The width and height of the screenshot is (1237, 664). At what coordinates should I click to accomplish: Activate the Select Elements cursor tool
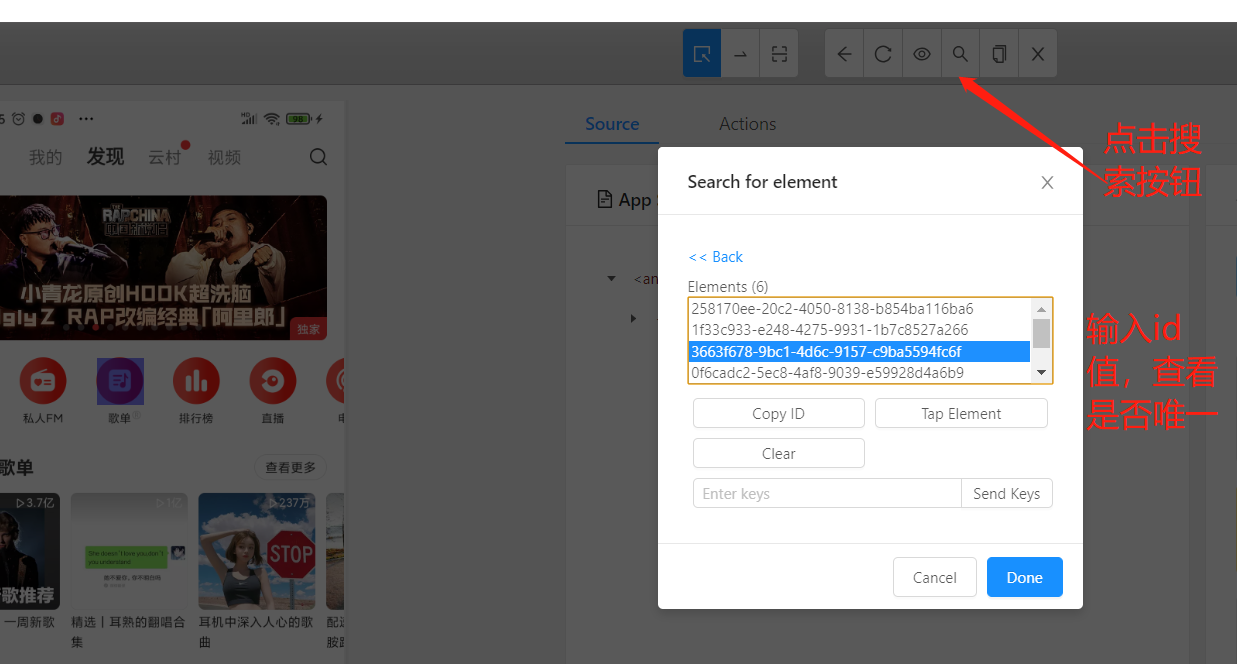click(x=702, y=53)
